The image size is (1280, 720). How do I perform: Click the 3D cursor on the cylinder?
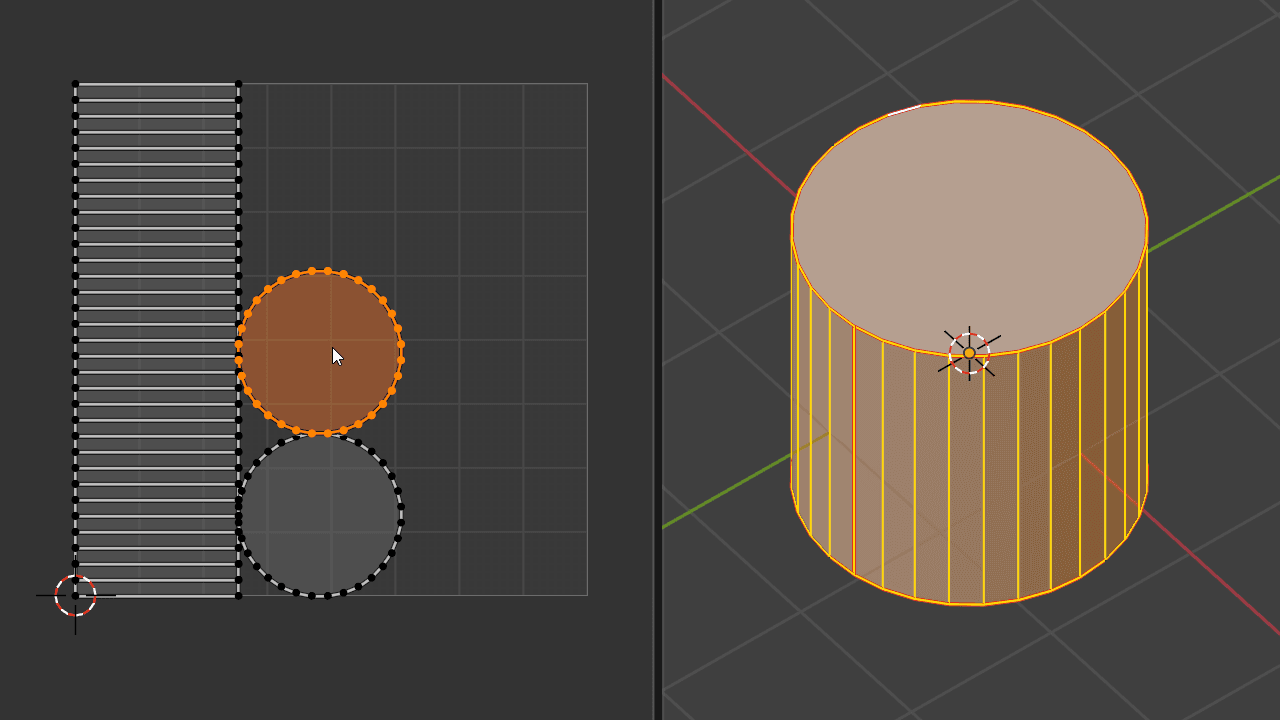pos(969,353)
